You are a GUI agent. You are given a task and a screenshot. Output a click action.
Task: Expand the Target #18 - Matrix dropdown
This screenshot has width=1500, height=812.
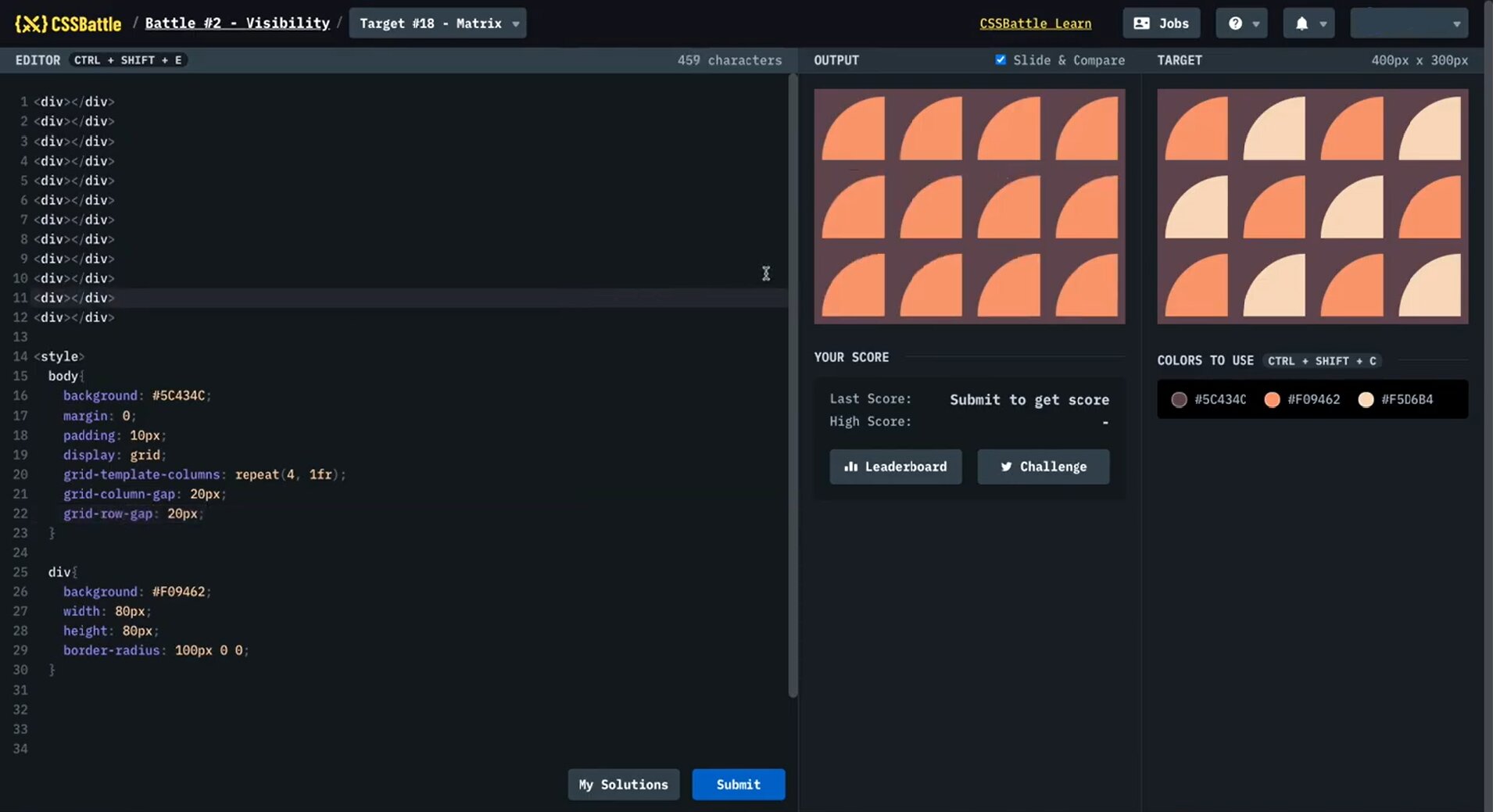[438, 23]
